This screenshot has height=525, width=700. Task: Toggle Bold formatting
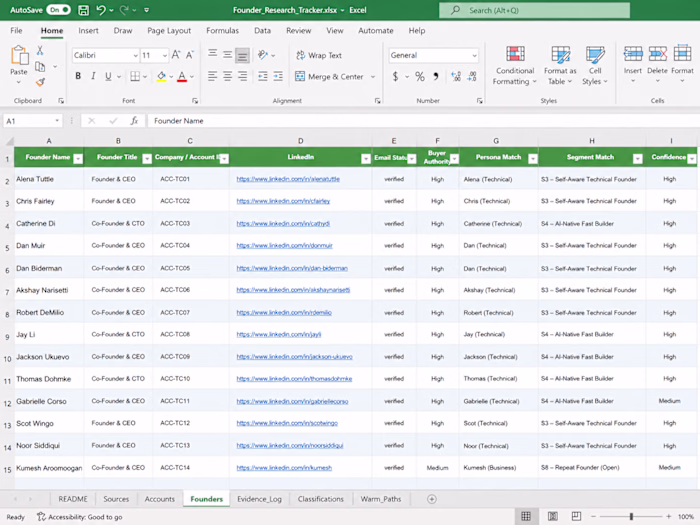78,76
